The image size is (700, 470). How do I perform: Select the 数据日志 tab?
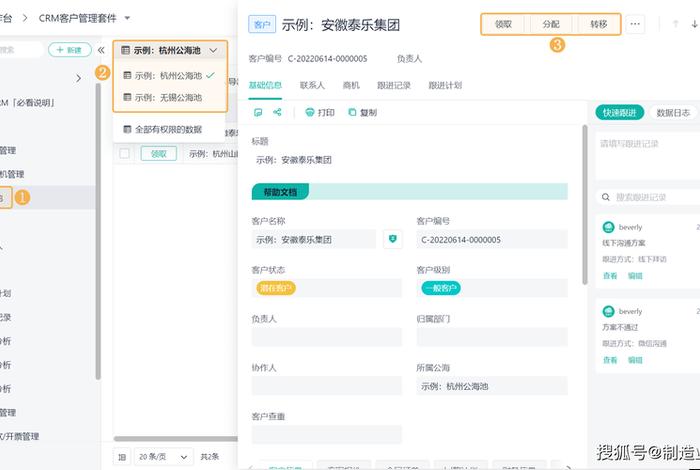pyautogui.click(x=673, y=113)
